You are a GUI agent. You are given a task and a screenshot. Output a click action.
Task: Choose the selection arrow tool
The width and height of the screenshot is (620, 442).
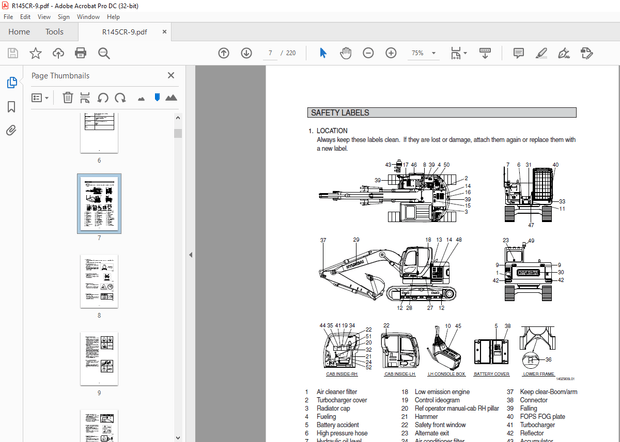pos(323,53)
